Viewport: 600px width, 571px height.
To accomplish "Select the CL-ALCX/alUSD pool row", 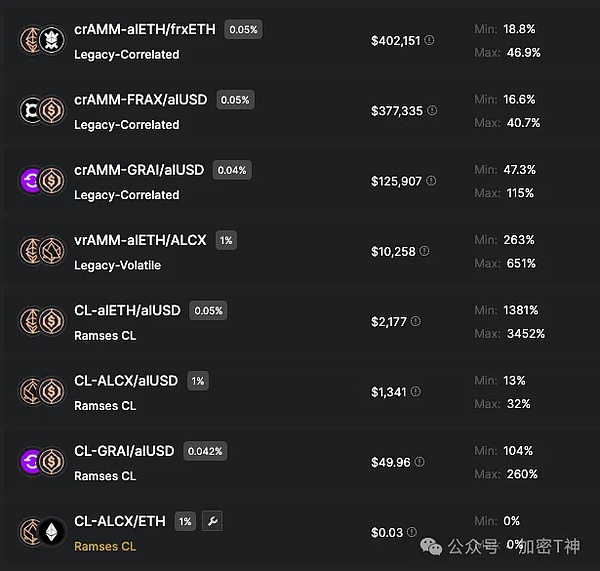I will pos(126,381).
